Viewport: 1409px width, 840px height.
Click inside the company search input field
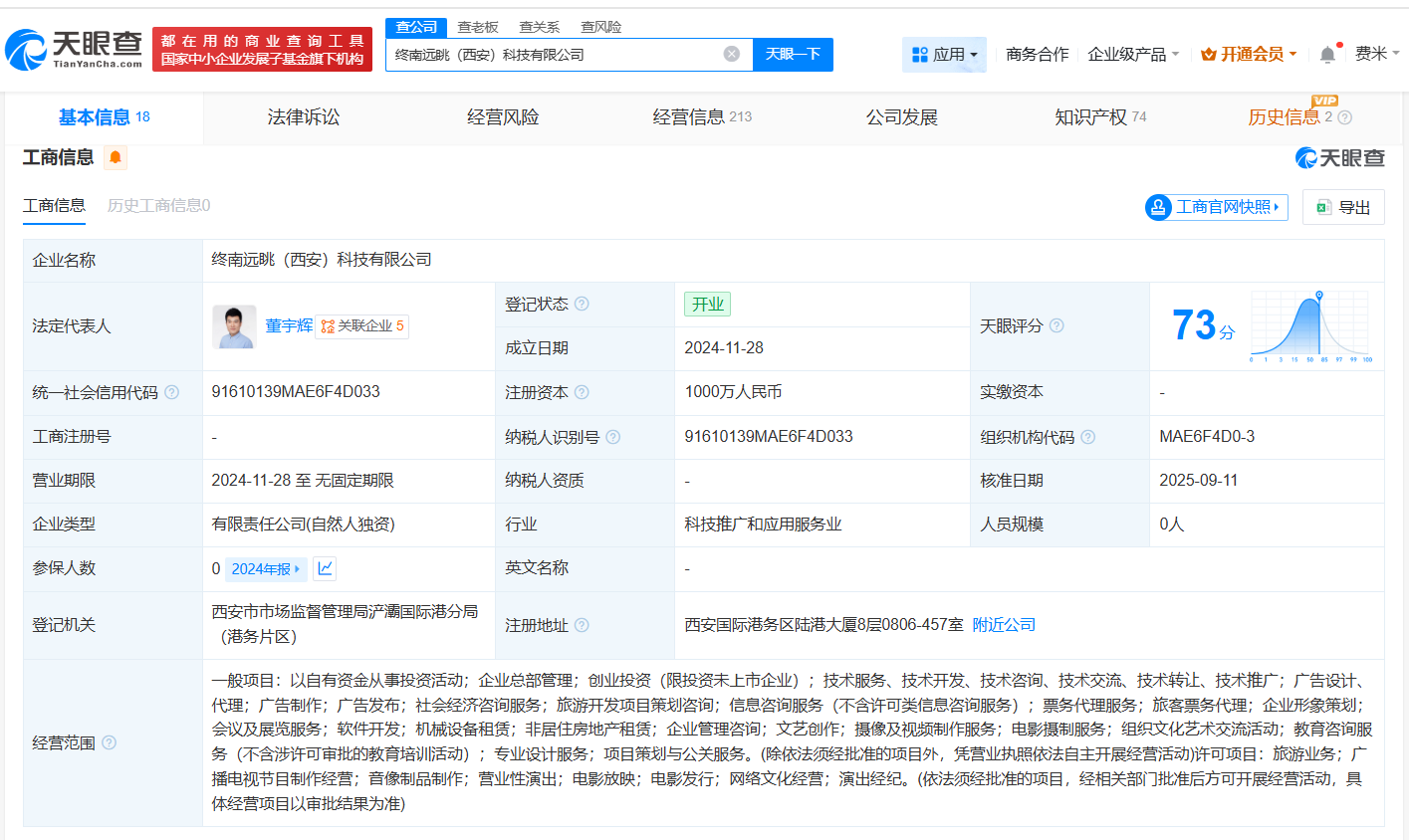(x=558, y=55)
